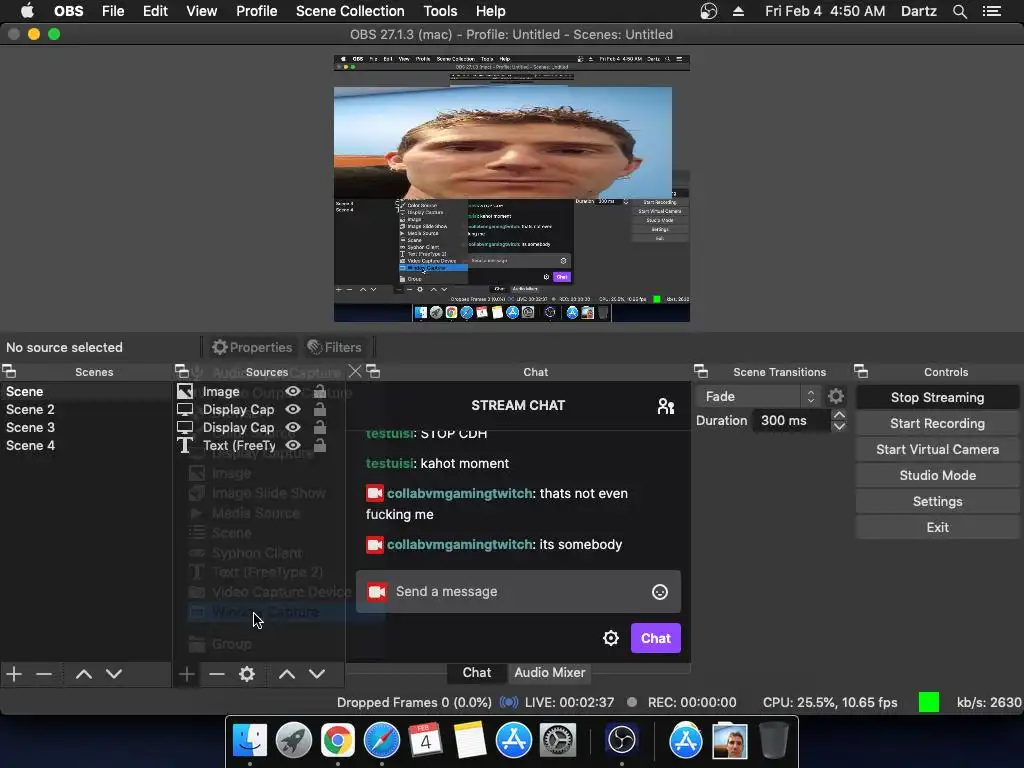Pop out the Chat dock panel icon

[x=373, y=372]
